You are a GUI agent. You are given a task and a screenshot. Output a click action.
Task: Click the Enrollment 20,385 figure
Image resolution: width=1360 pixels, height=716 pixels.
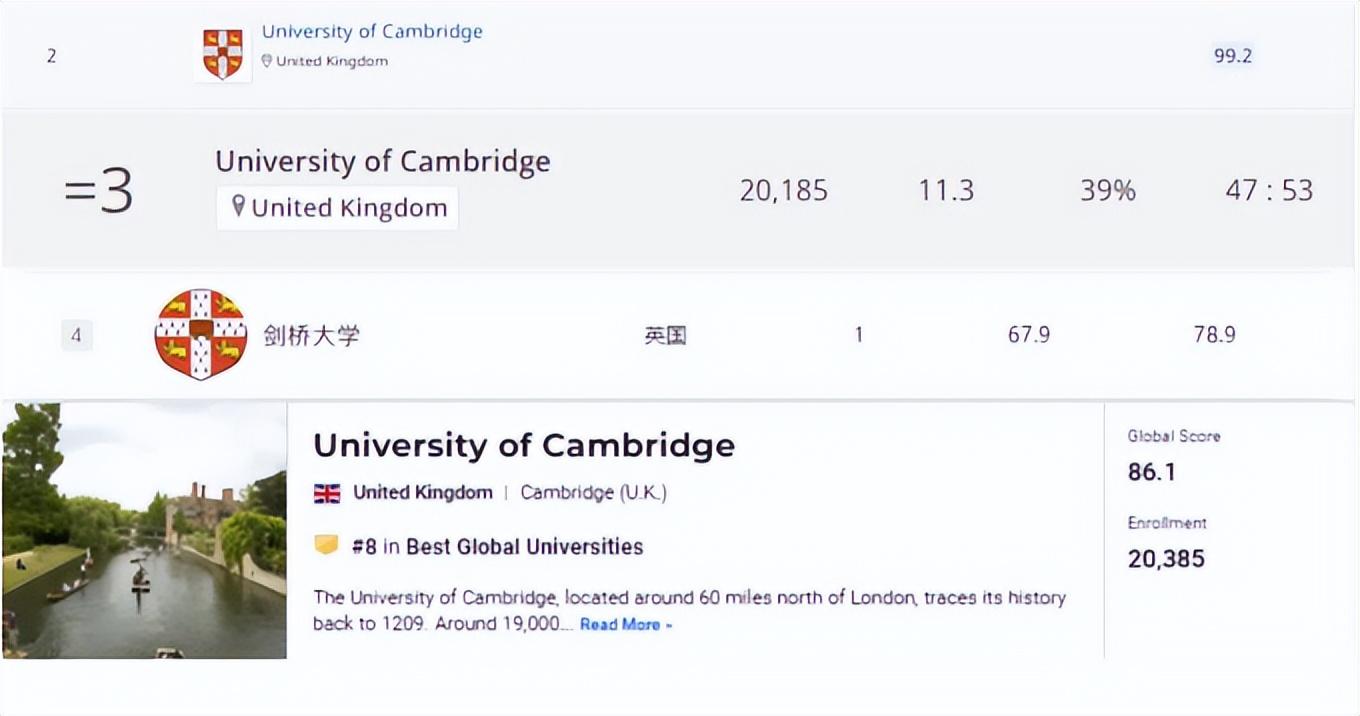(1166, 559)
